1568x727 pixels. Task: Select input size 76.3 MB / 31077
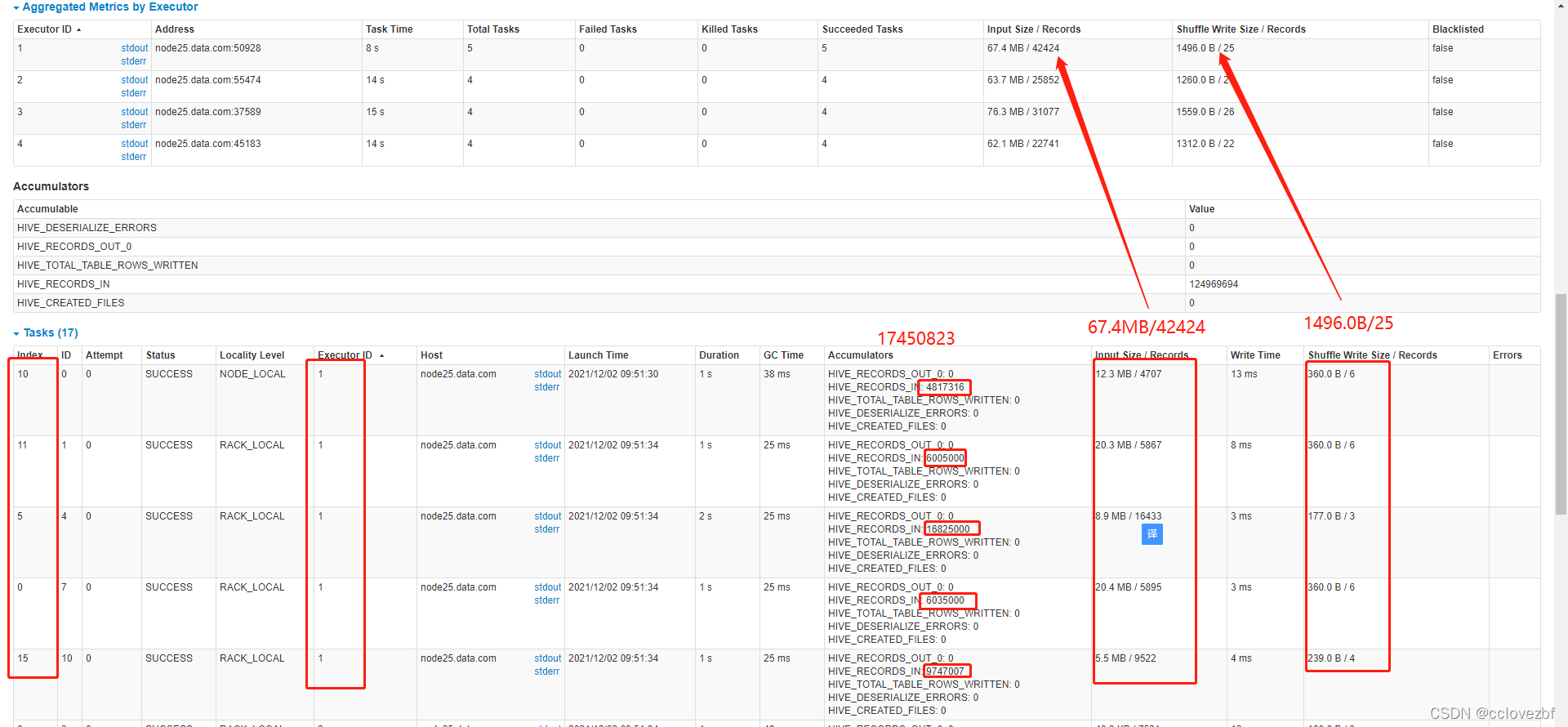coord(1023,112)
